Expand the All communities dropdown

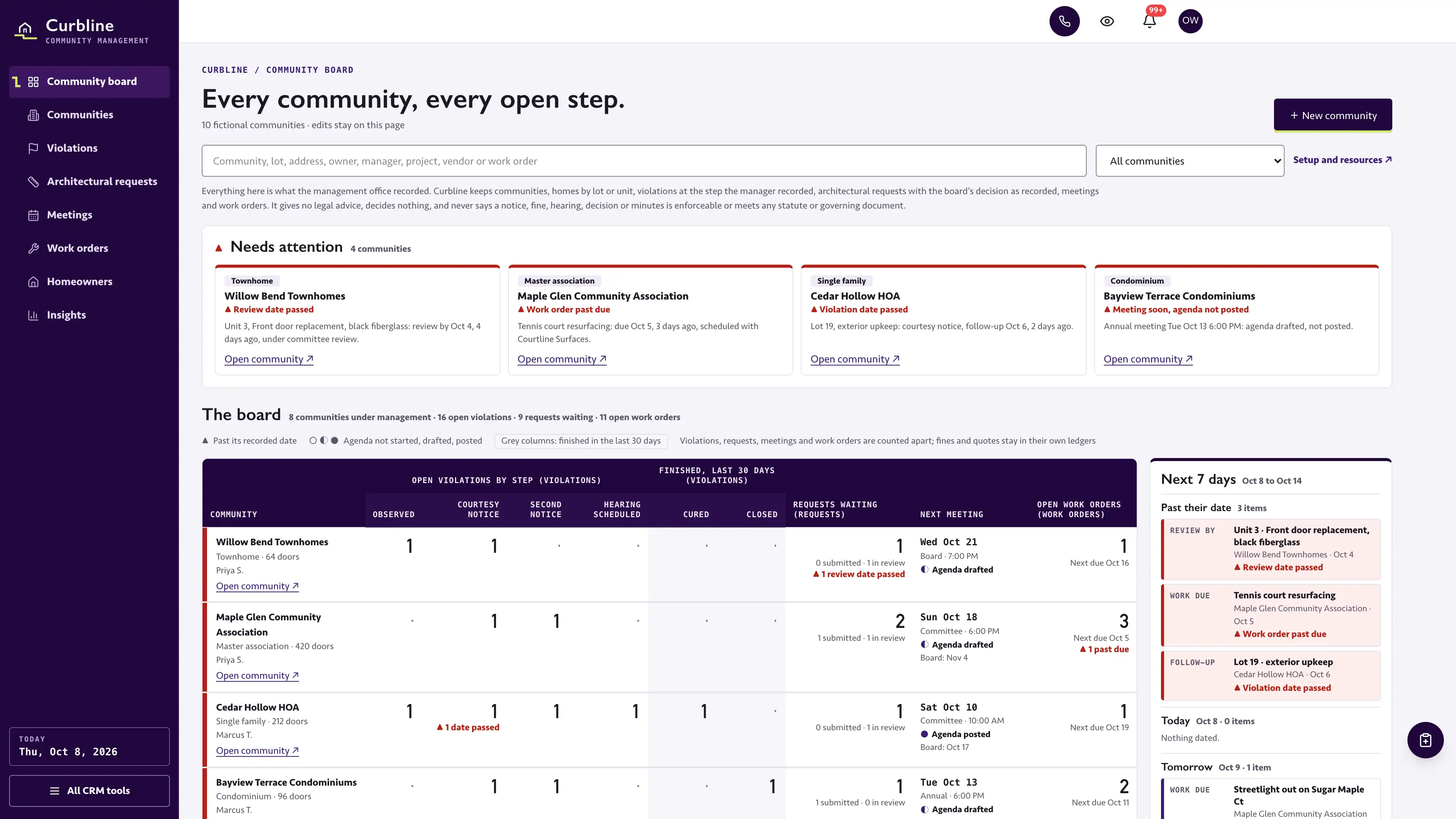pyautogui.click(x=1190, y=161)
